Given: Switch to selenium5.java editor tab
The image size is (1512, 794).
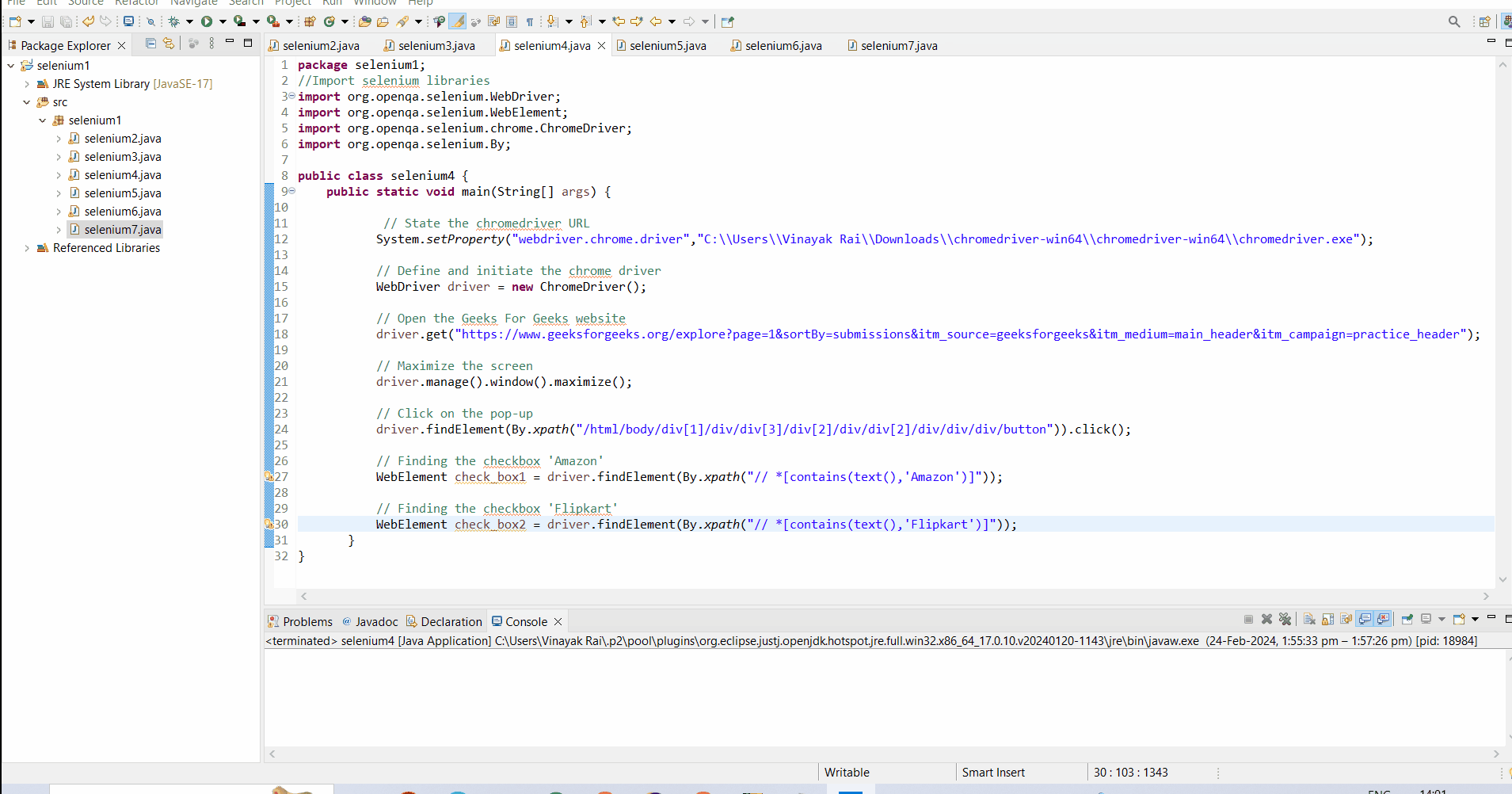Looking at the screenshot, I should tap(661, 46).
